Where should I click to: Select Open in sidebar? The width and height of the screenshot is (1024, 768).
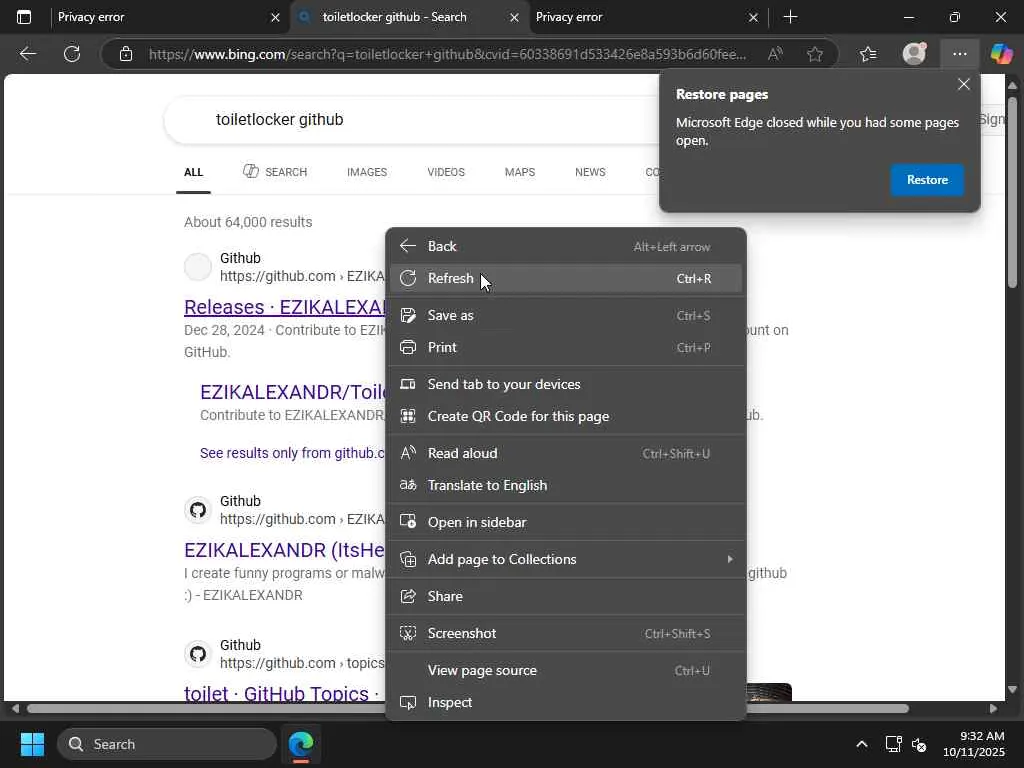tap(566, 522)
